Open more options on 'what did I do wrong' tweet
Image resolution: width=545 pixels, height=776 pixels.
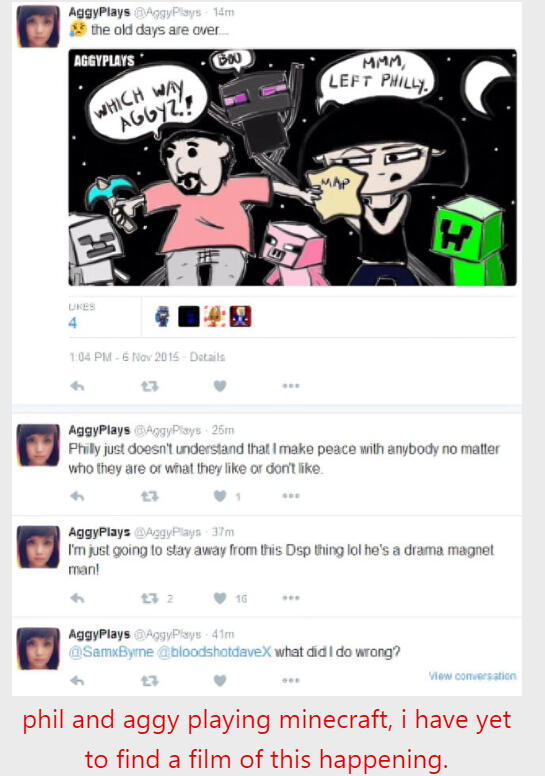(291, 680)
